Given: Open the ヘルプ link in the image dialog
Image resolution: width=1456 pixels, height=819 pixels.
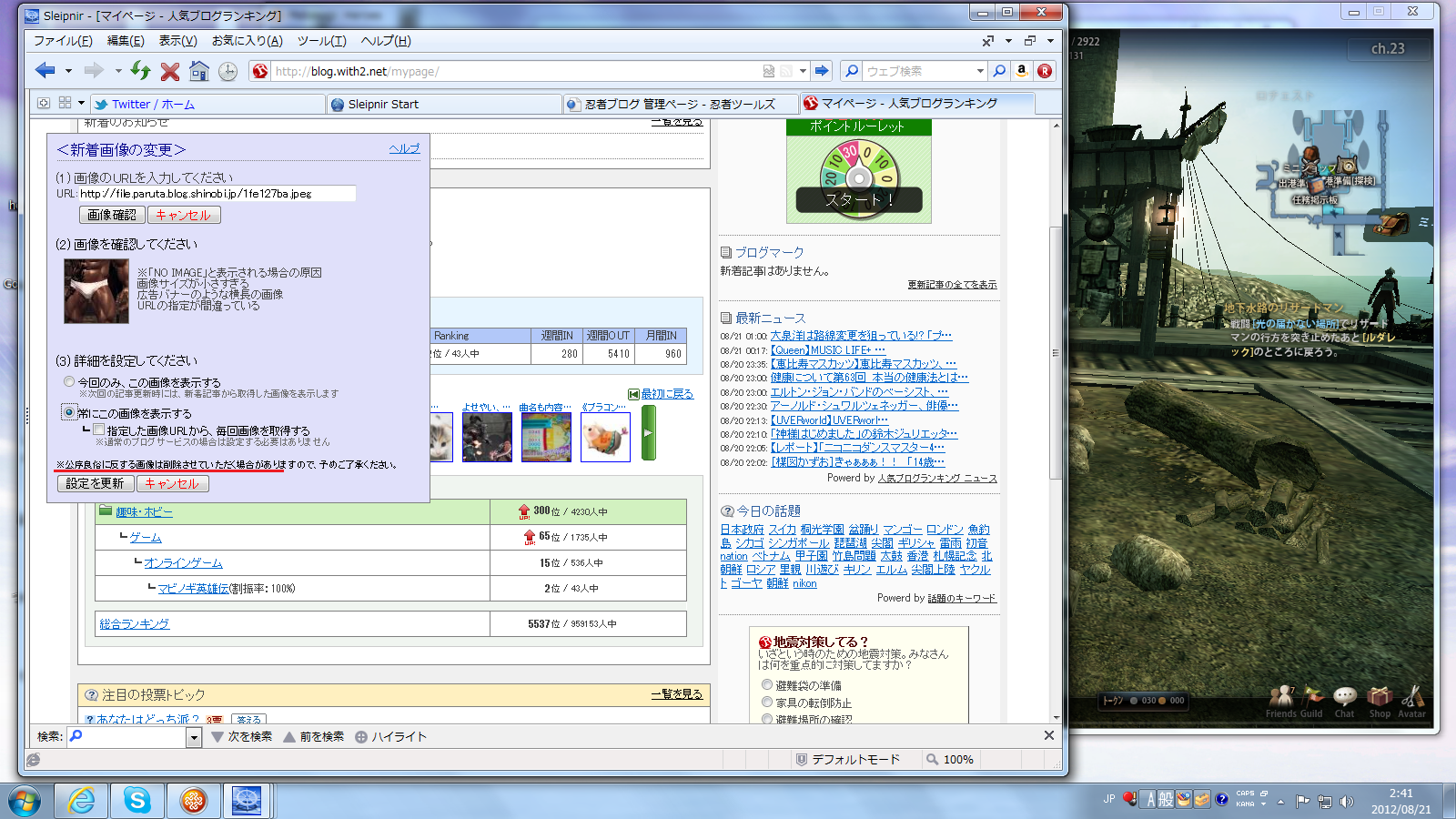Looking at the screenshot, I should coord(404,148).
